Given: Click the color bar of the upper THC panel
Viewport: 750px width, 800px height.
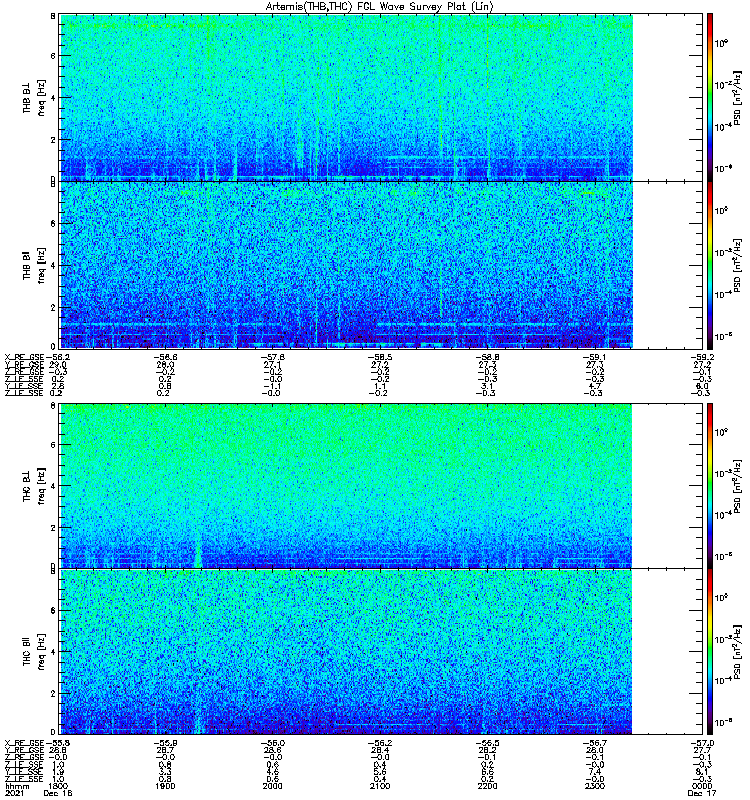Looking at the screenshot, I should [x=710, y=485].
